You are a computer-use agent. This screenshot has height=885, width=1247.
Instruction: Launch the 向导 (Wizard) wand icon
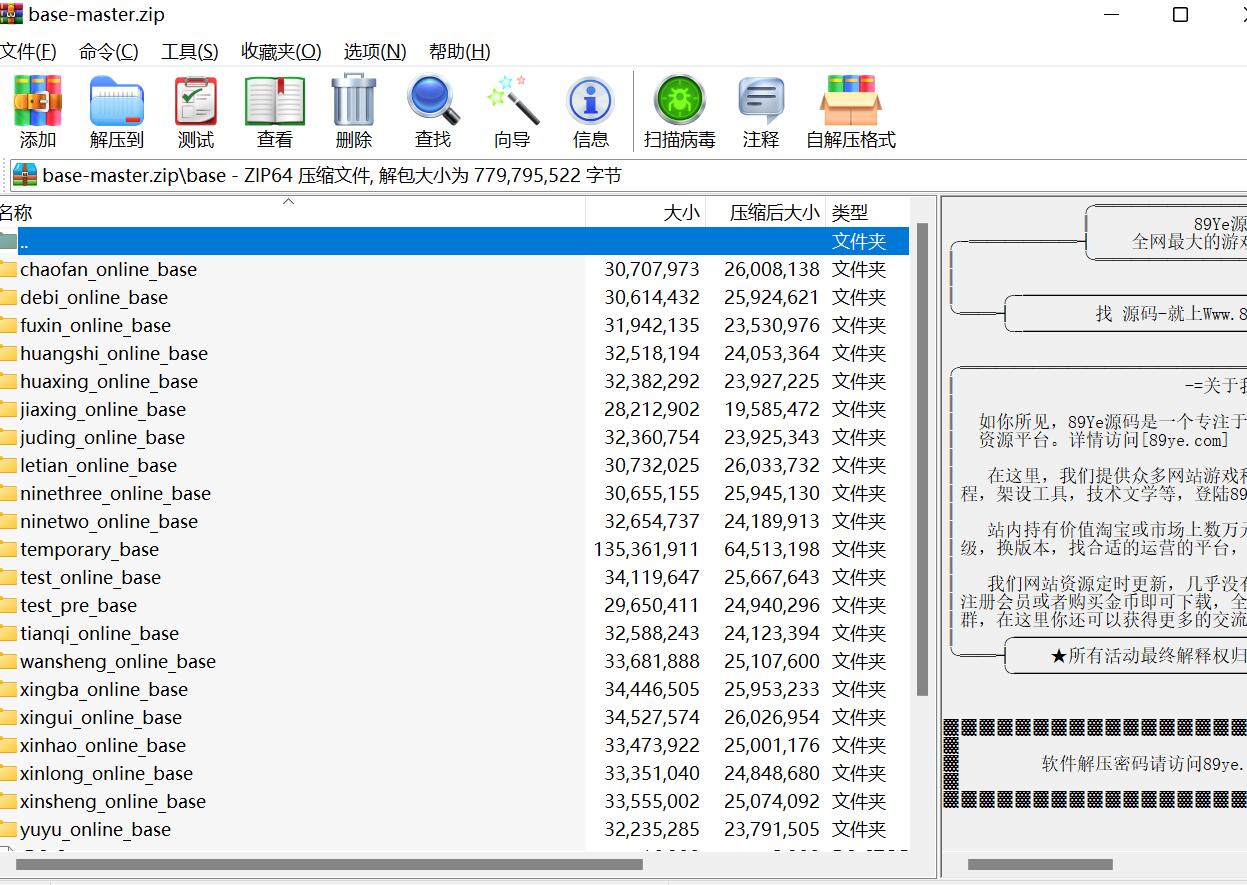(x=512, y=101)
